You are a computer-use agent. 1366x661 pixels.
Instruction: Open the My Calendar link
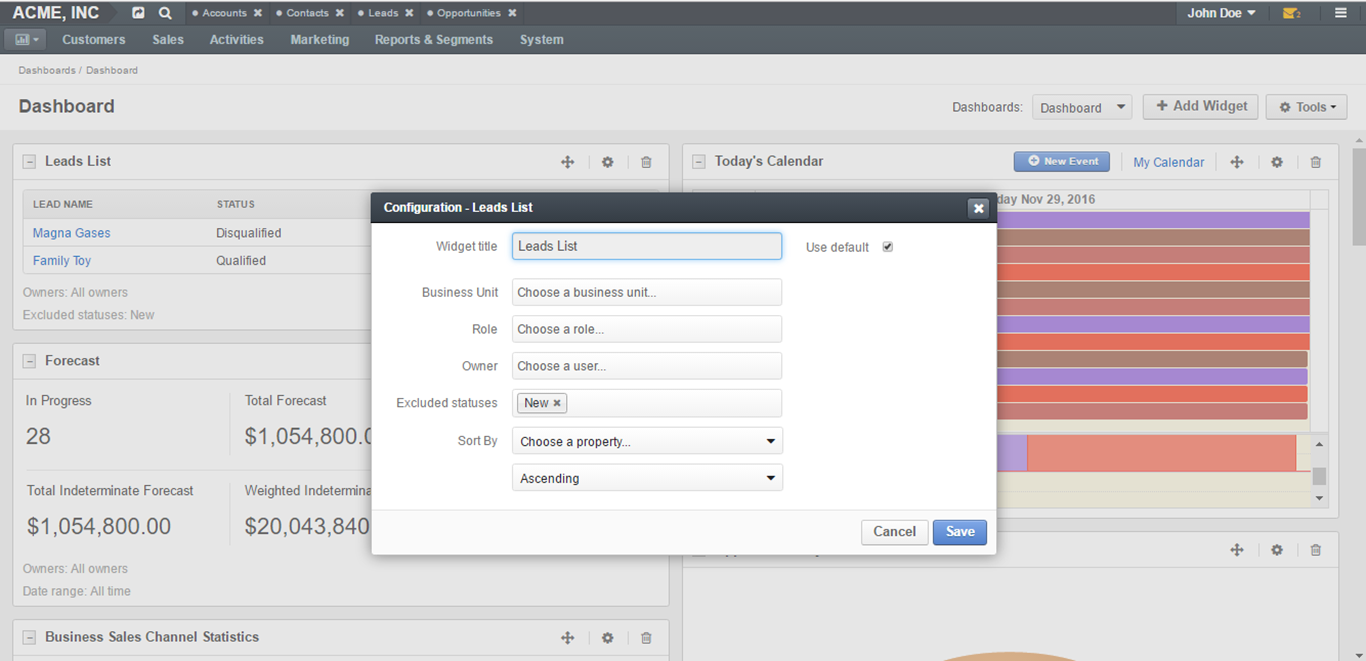point(1169,162)
